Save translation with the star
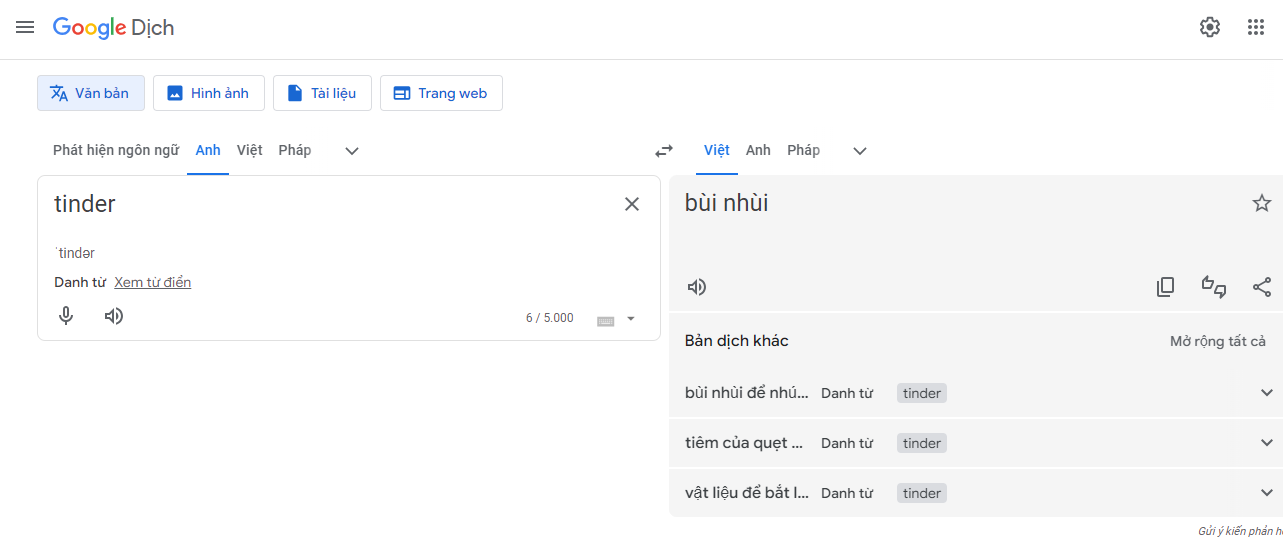 tap(1262, 203)
